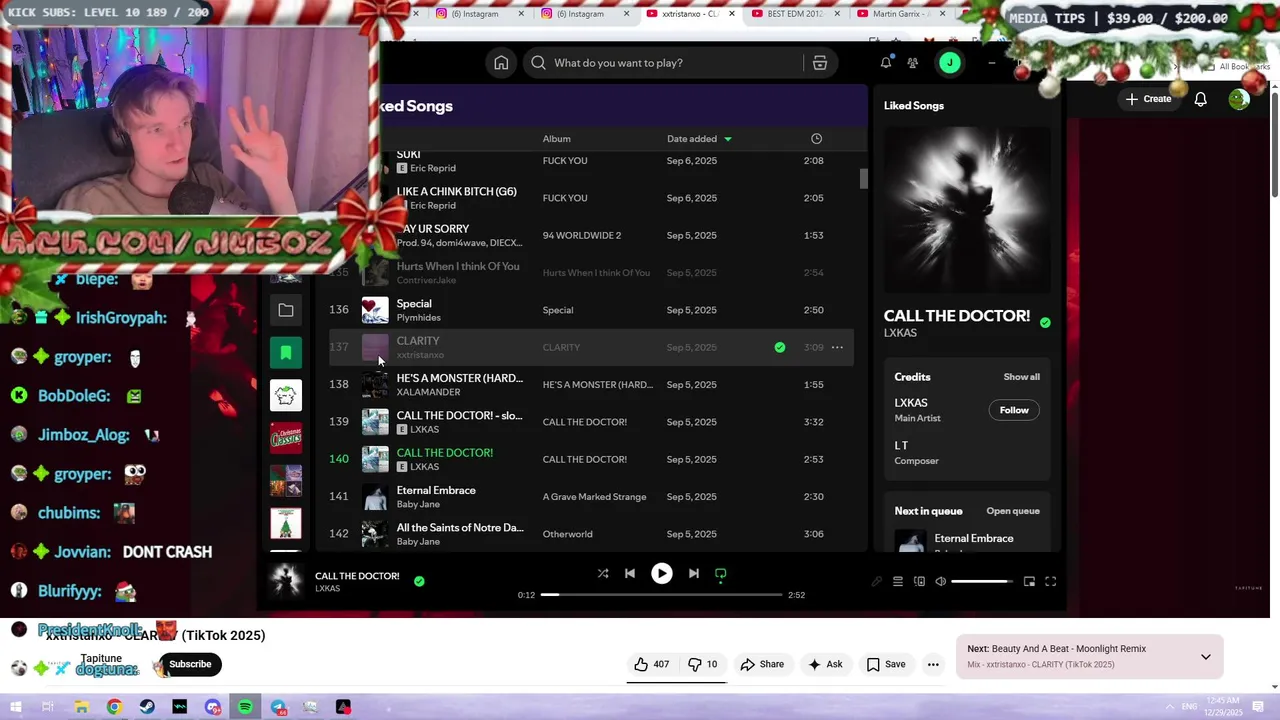Switch to BEST EDM 2012 tab
Screen dimensions: 1280x720
pos(795,14)
